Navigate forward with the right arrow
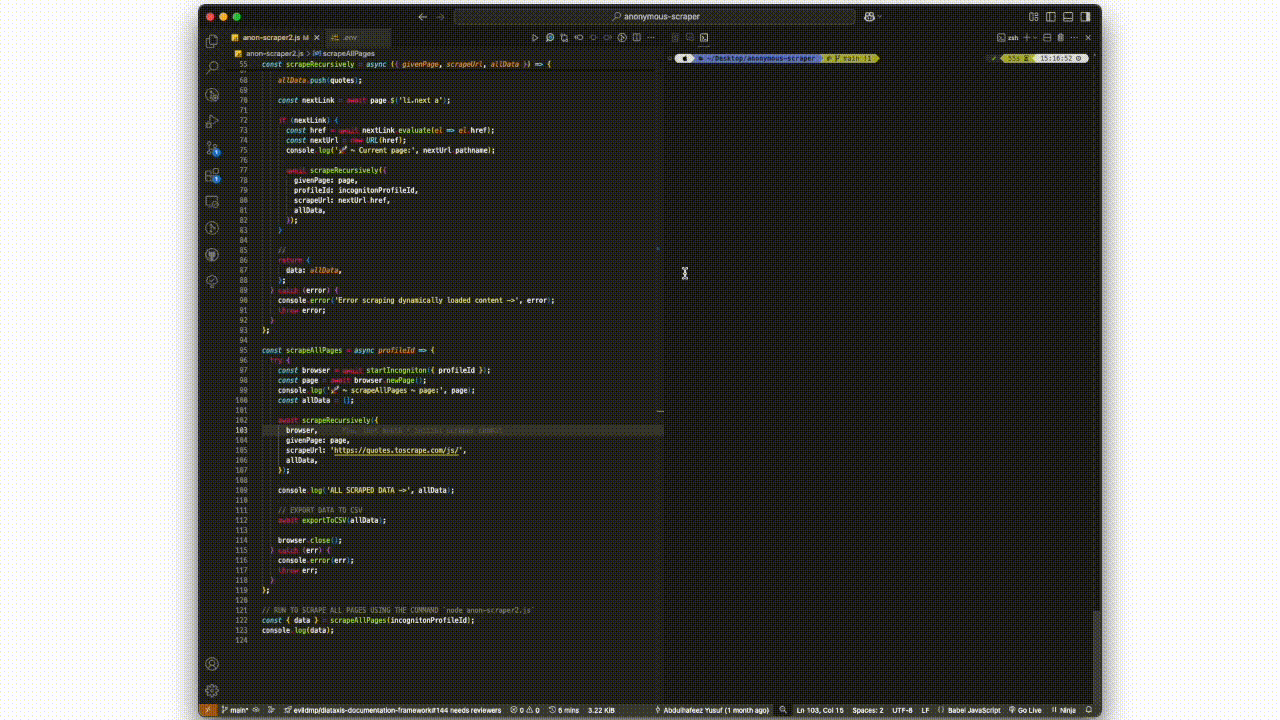The image size is (1280, 720). [x=441, y=17]
